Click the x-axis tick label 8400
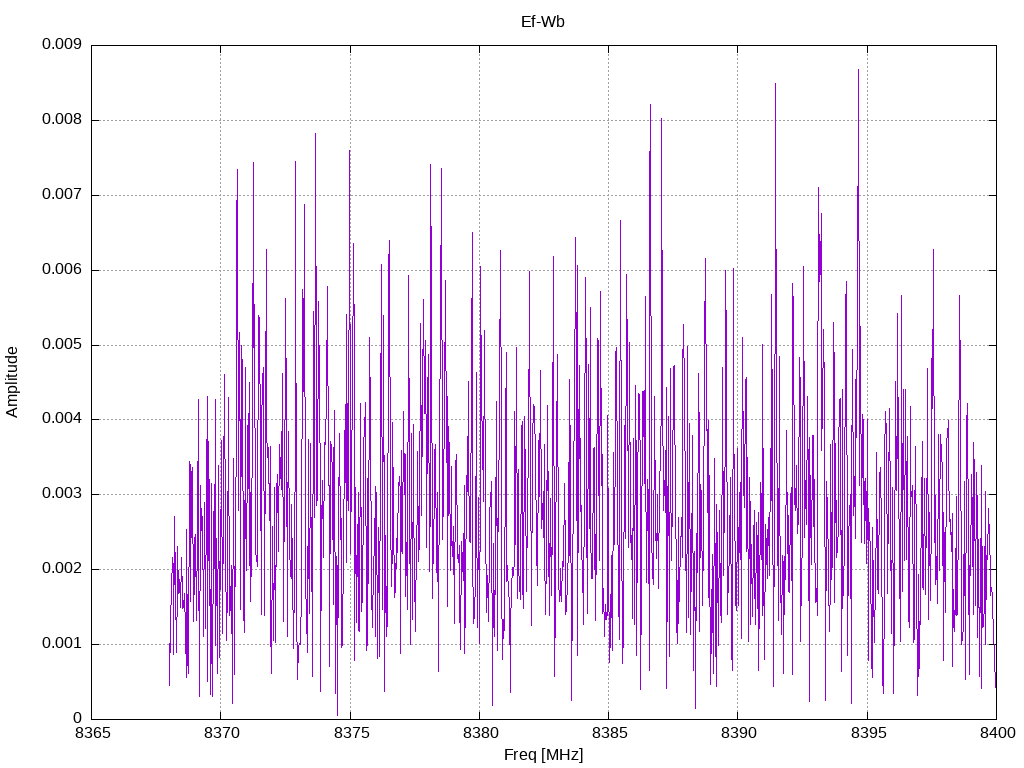This screenshot has width=1024, height=768. click(997, 733)
